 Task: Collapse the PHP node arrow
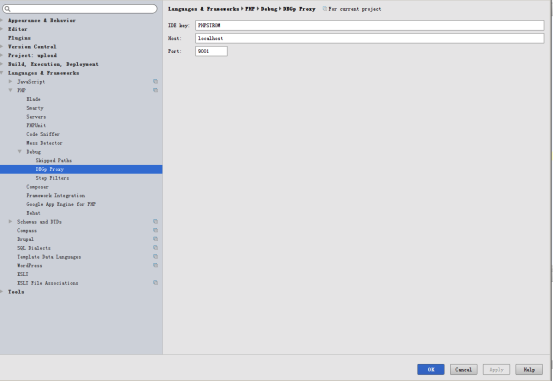(x=11, y=90)
